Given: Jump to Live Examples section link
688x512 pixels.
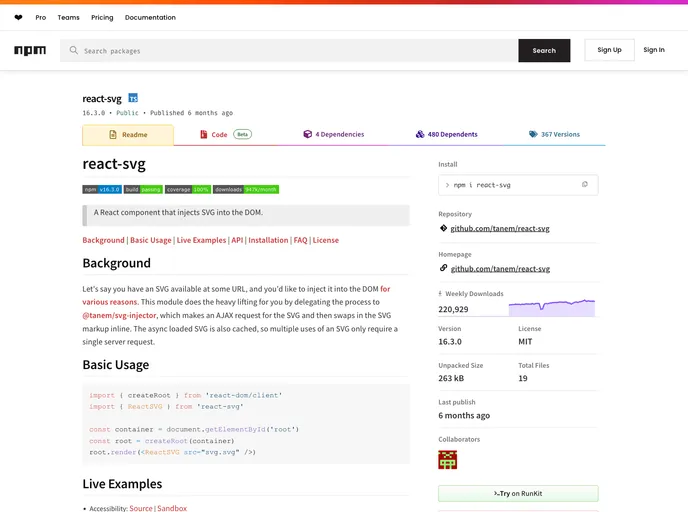Looking at the screenshot, I should 201,240.
